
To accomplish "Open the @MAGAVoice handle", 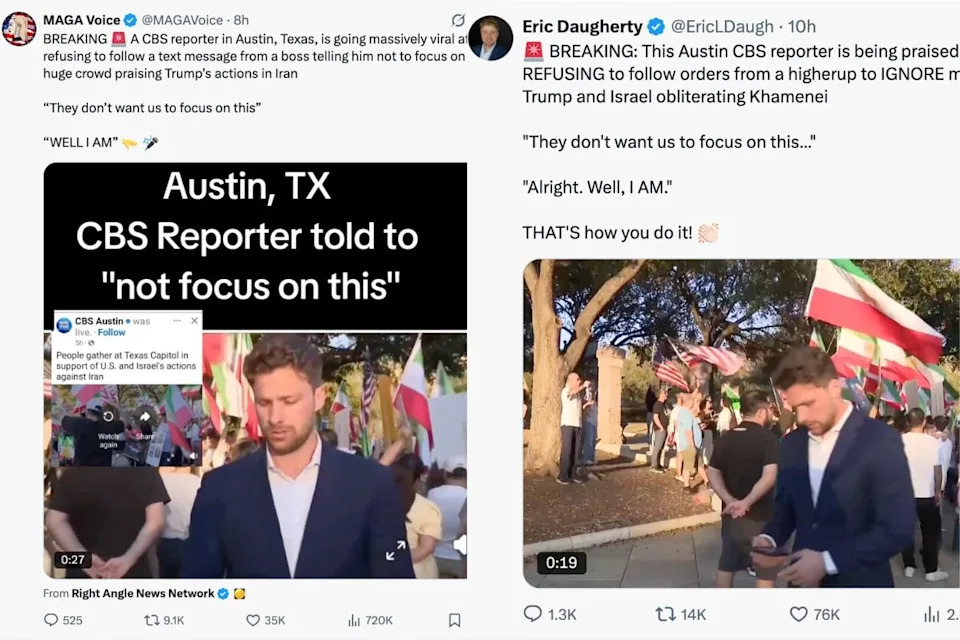I will point(182,20).
